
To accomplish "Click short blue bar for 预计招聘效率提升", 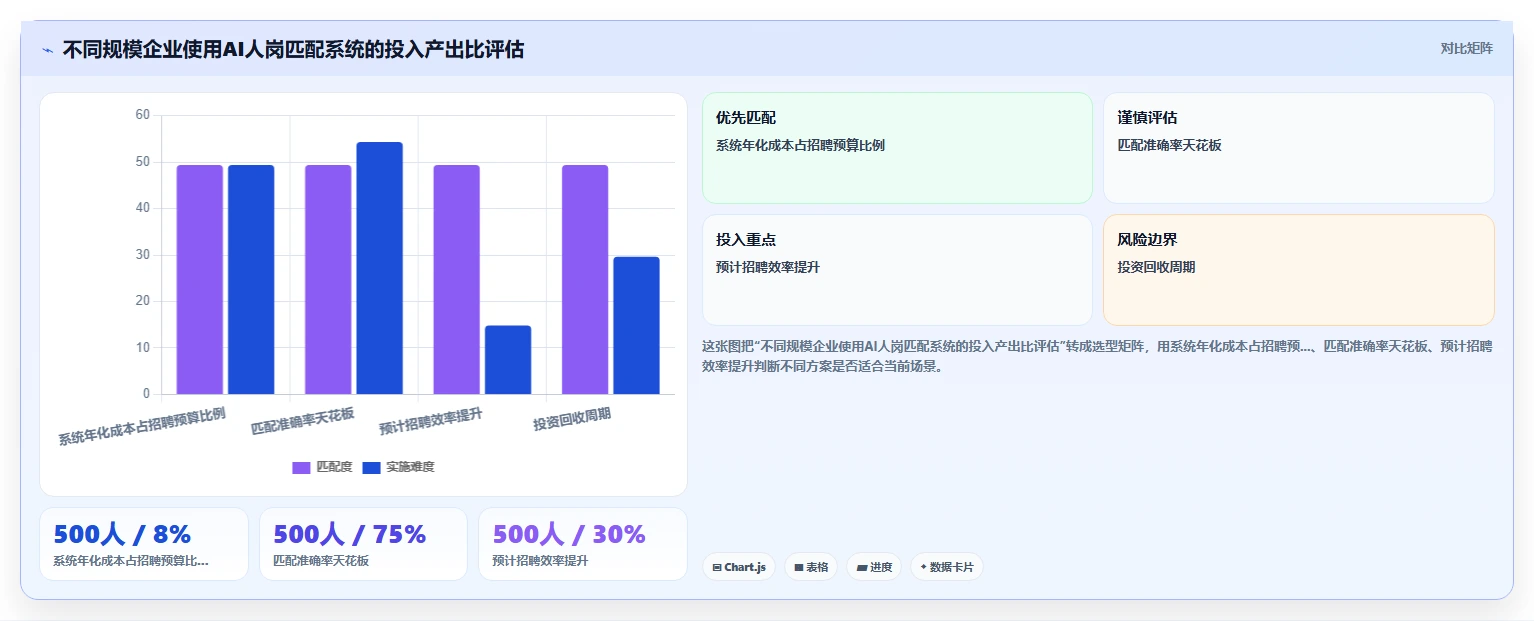I will point(508,360).
